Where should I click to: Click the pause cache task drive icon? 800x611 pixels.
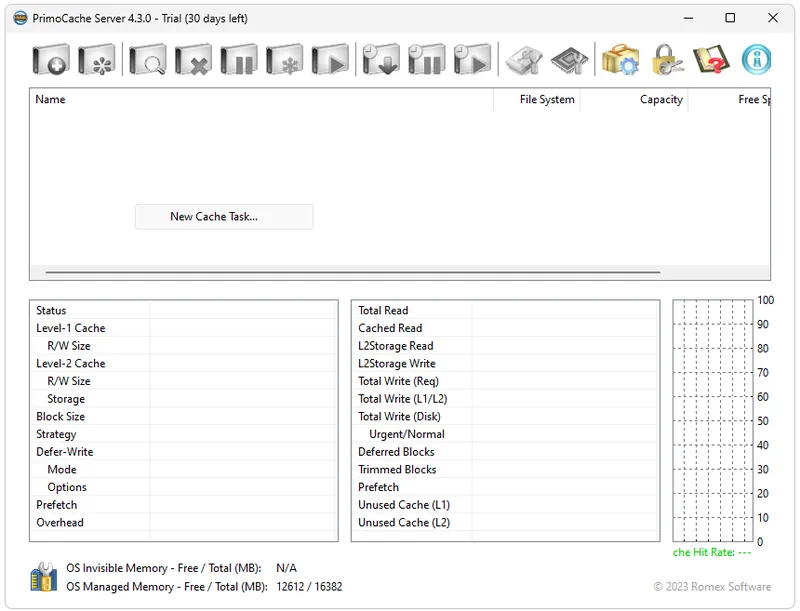pos(239,60)
